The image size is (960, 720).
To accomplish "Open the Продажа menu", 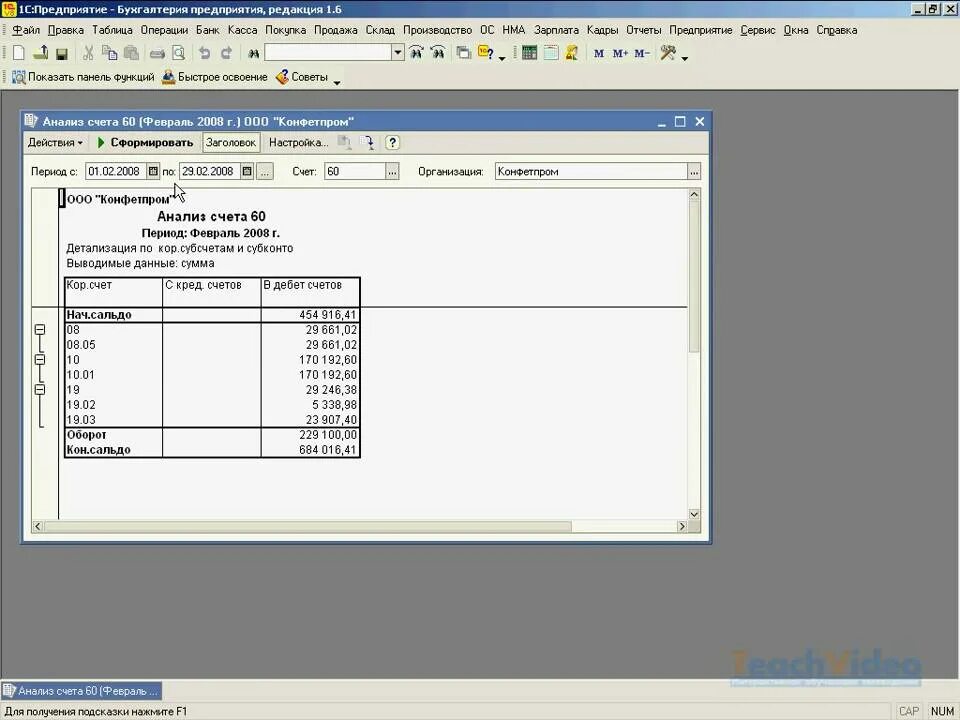I will [x=336, y=30].
